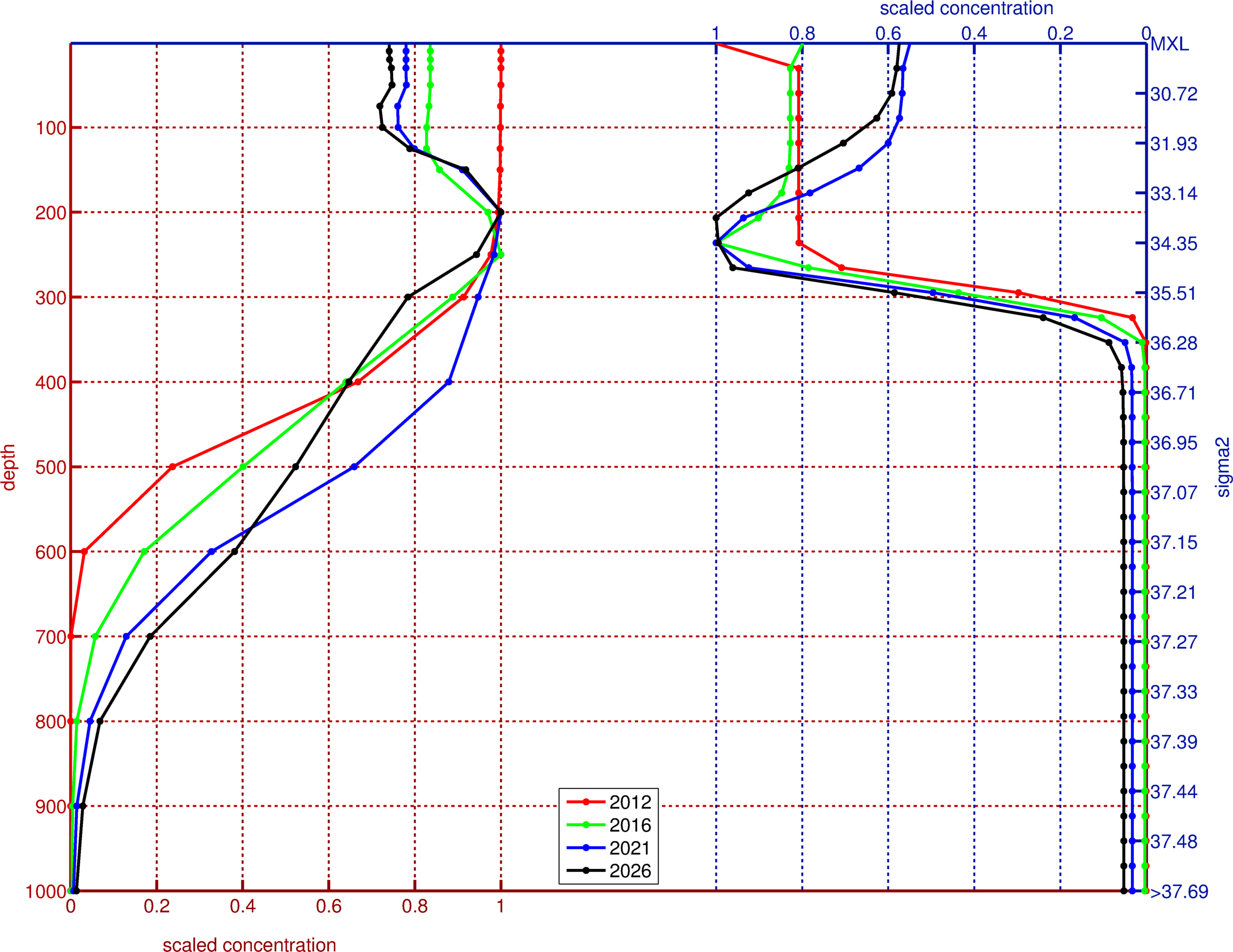
Task: Click the 0.6 tick on bottom axis
Action: [328, 907]
